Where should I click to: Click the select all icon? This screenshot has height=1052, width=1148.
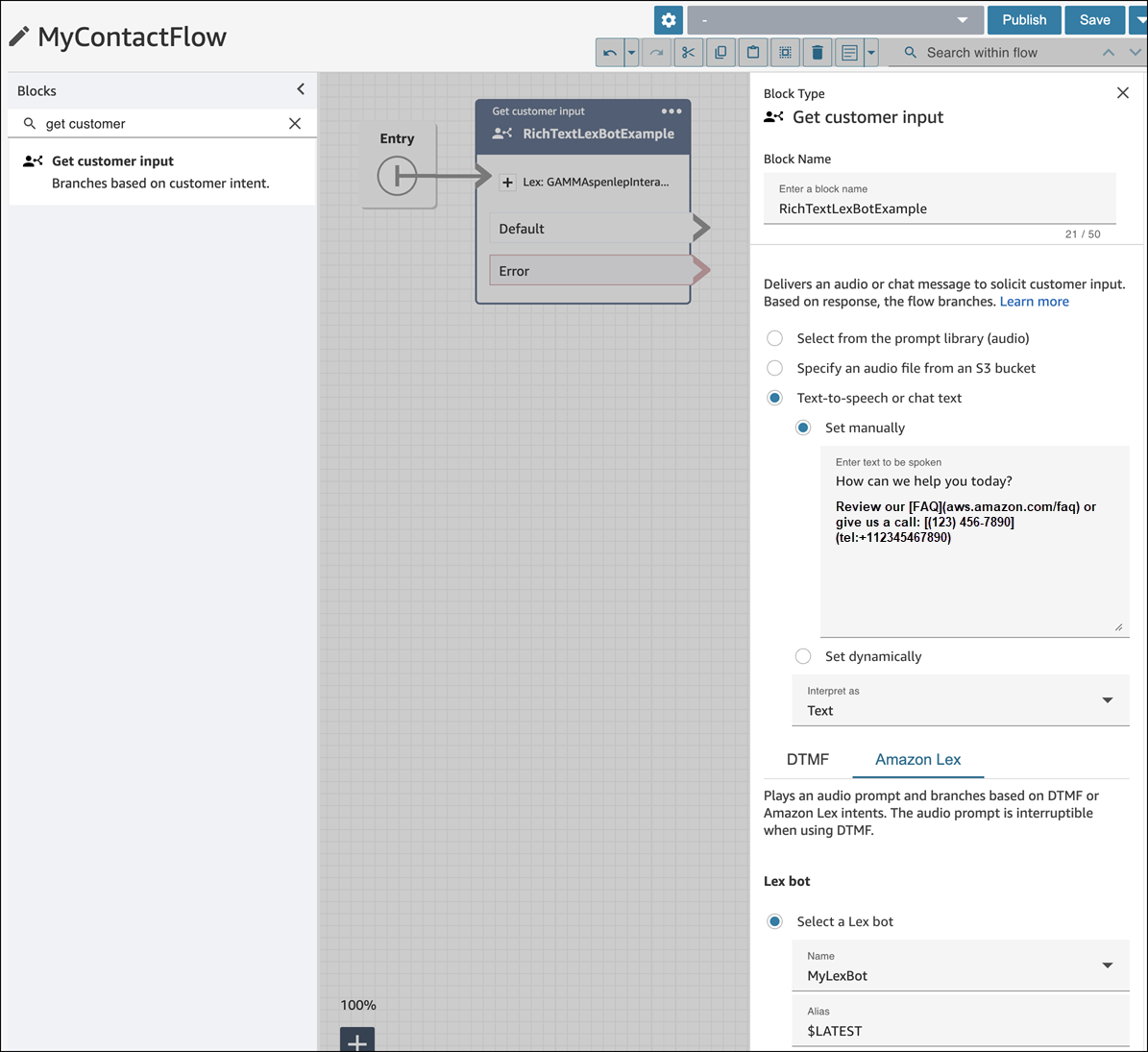coord(785,53)
